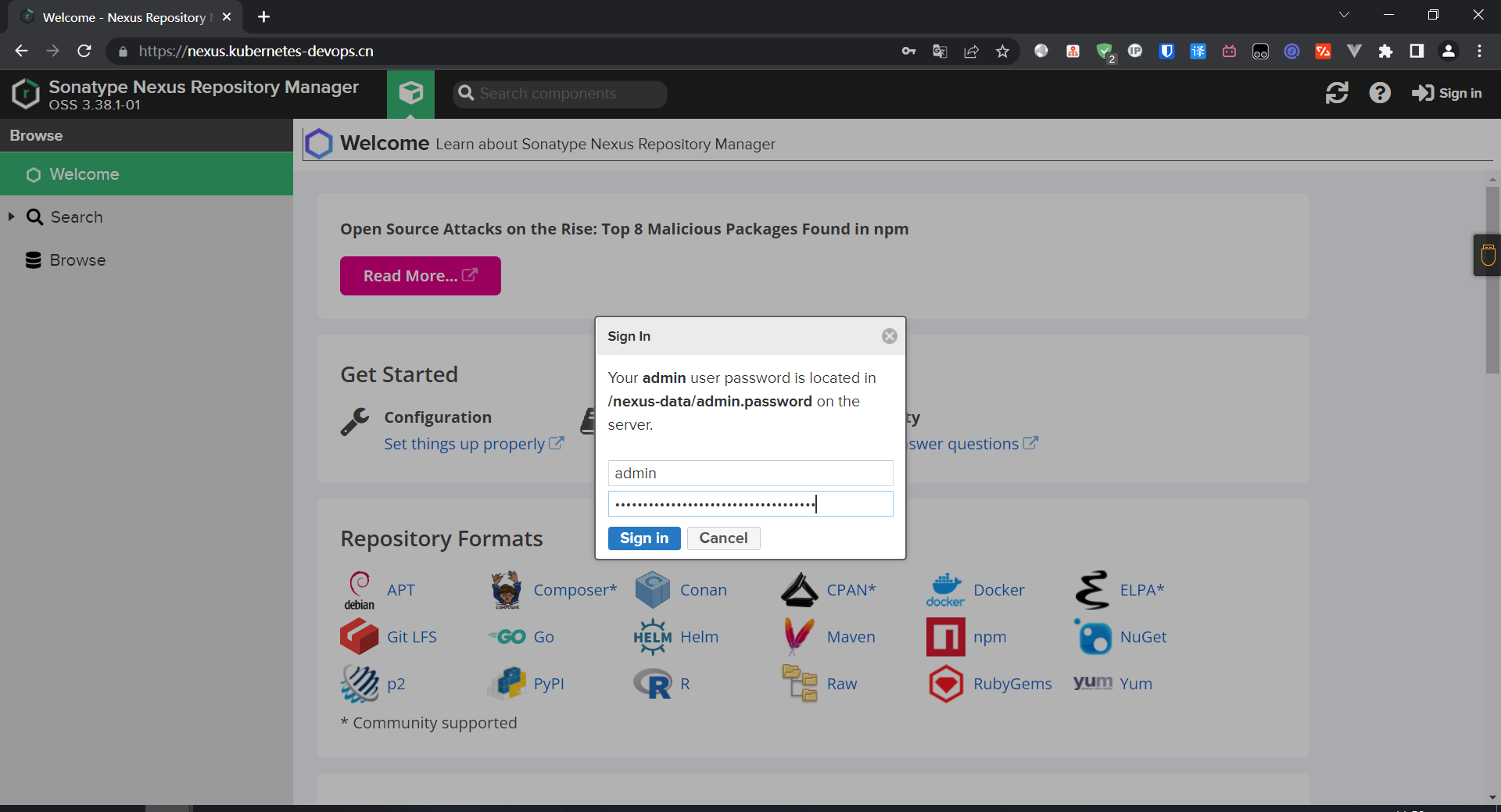Close the Welcome - Nexus Repository tab

[227, 16]
